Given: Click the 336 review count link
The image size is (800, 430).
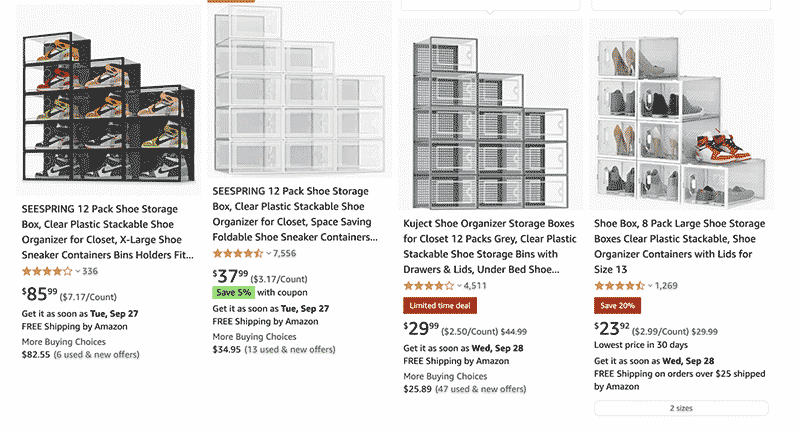Looking at the screenshot, I should pyautogui.click(x=90, y=271).
